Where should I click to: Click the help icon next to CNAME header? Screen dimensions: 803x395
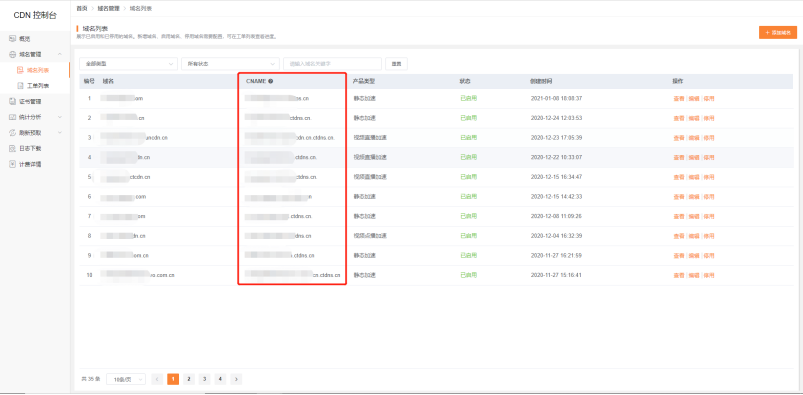[270, 81]
